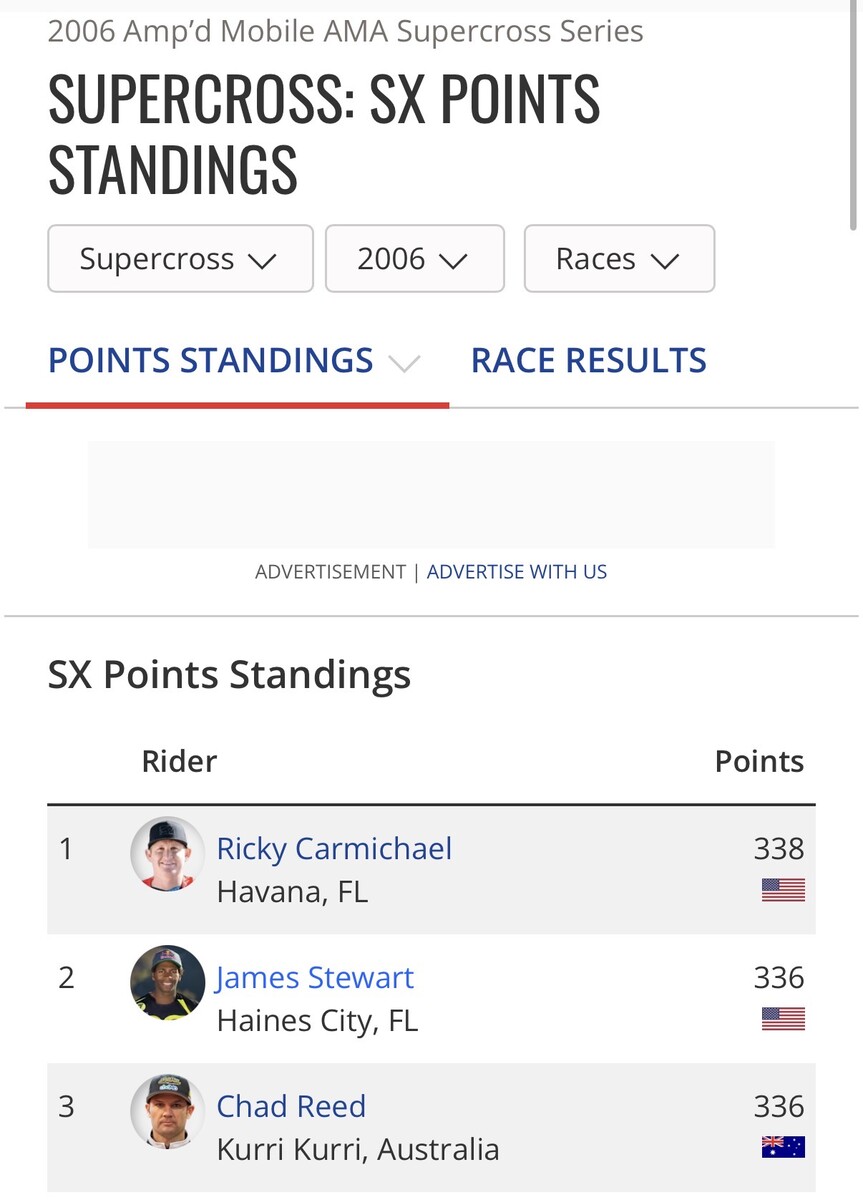Click the Australian flag beside Chad Reed

(x=783, y=1146)
